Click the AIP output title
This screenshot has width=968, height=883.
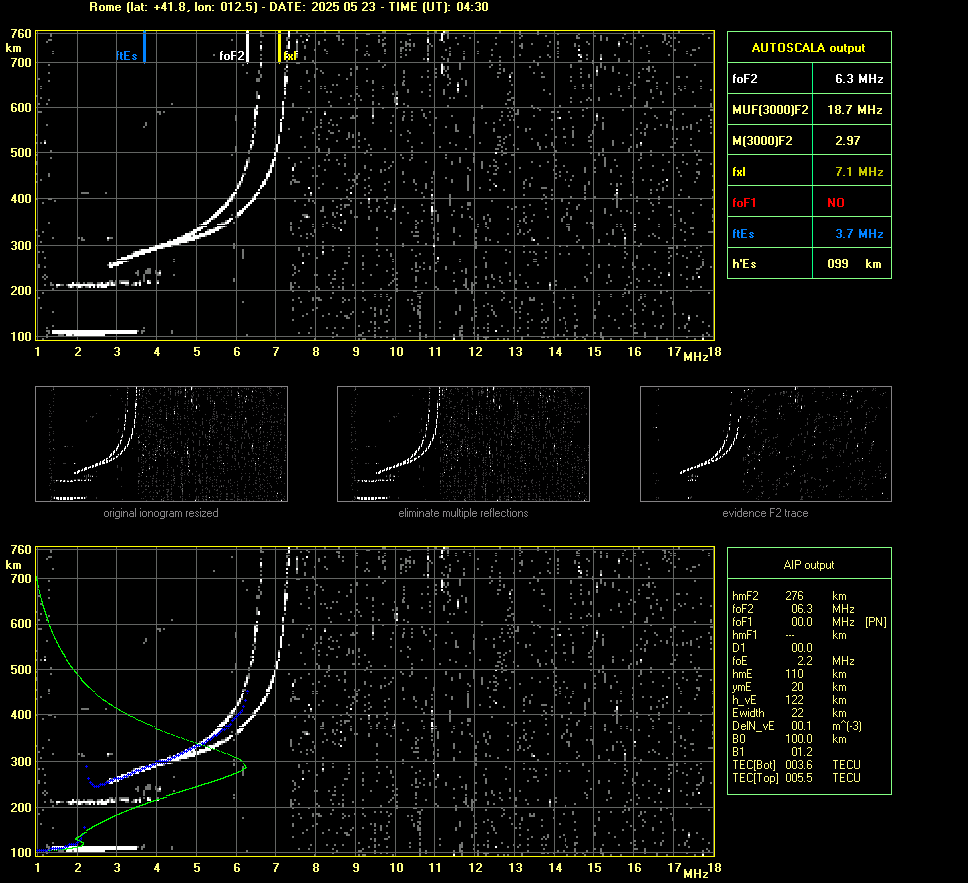point(808,565)
